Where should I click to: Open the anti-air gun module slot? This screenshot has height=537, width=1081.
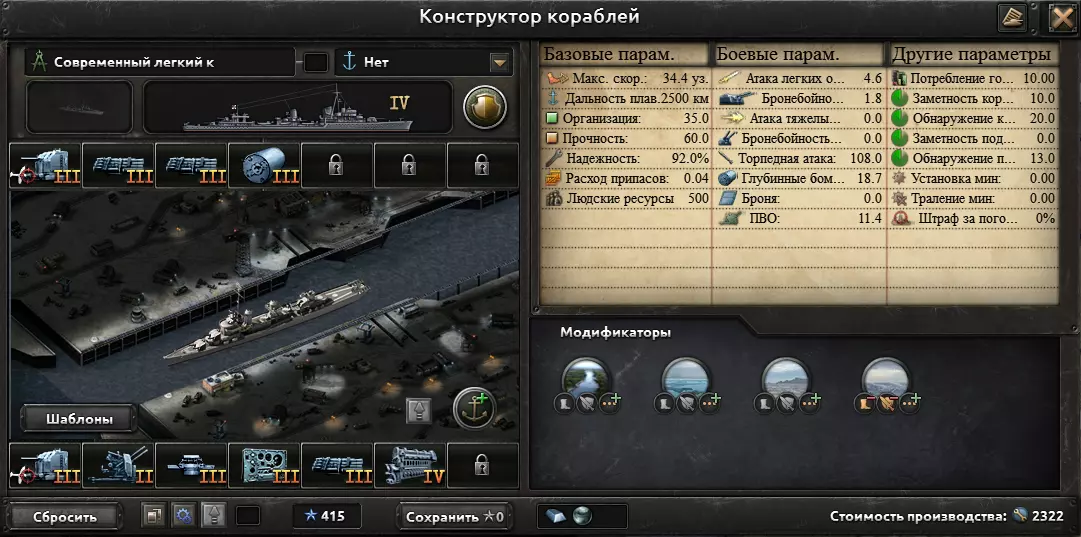point(118,465)
